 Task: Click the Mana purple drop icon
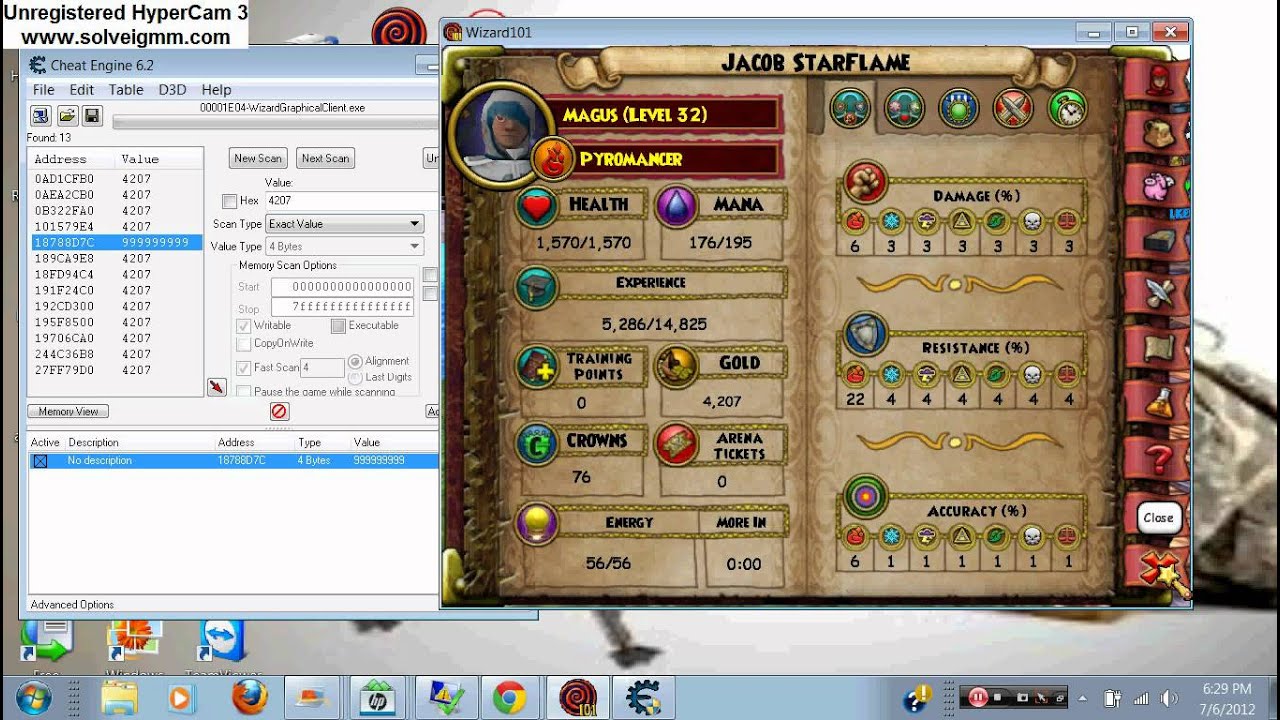point(676,206)
